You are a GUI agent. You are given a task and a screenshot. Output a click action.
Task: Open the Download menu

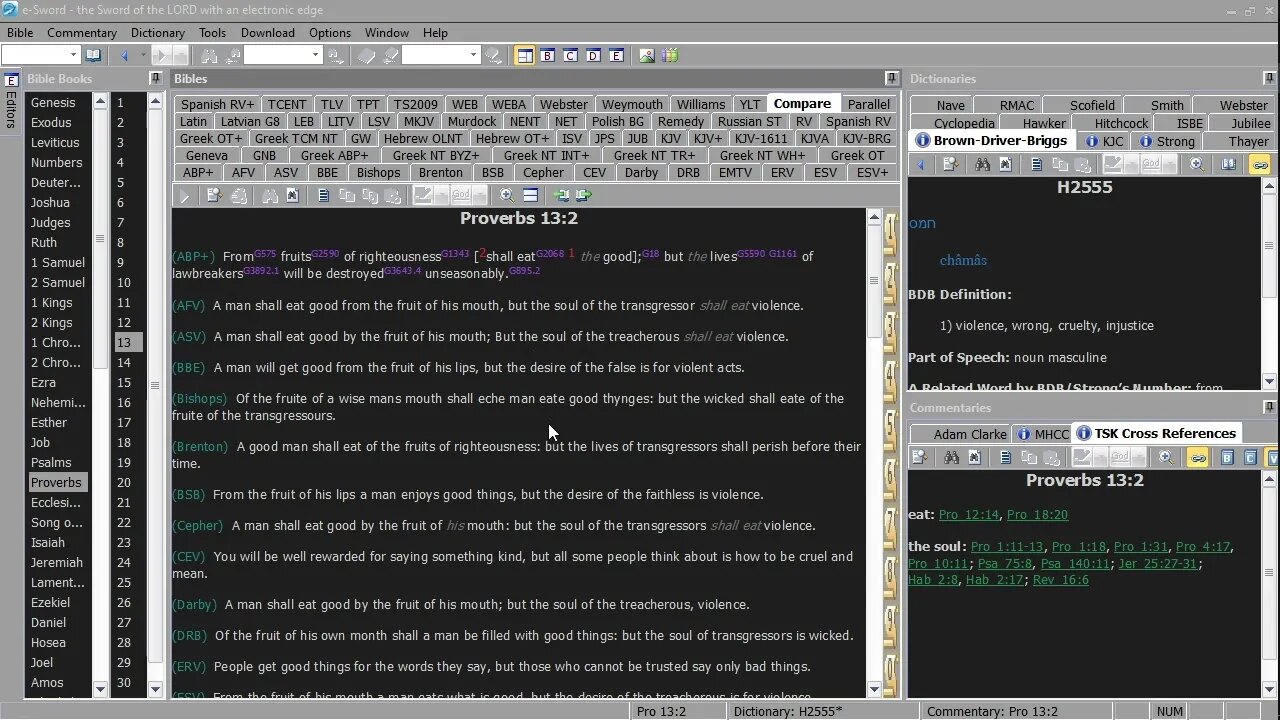268,33
